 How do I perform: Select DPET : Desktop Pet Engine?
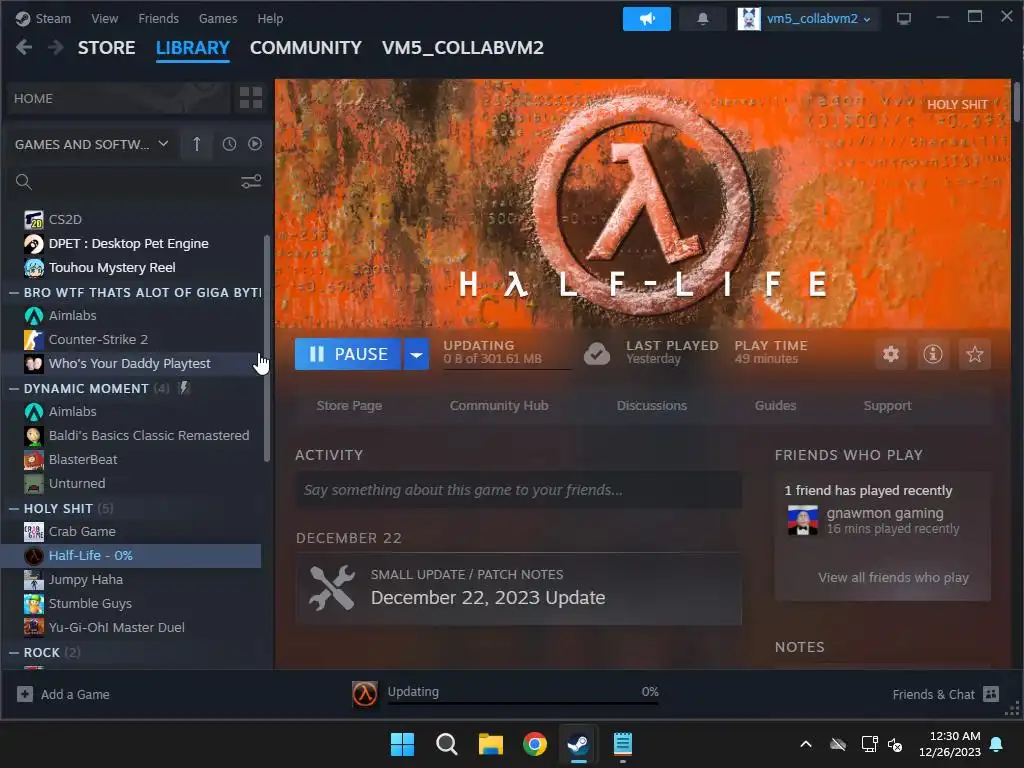click(x=131, y=244)
